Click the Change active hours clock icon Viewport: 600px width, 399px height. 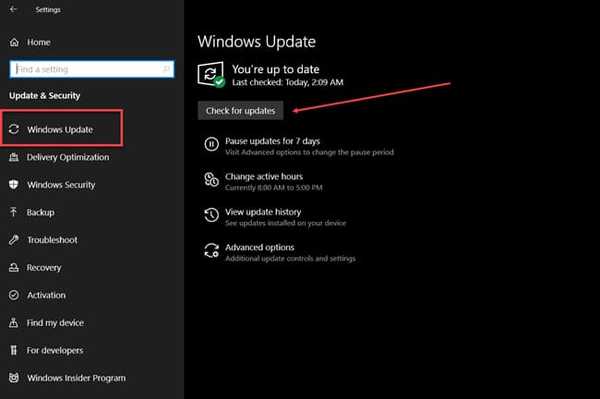[x=212, y=179]
